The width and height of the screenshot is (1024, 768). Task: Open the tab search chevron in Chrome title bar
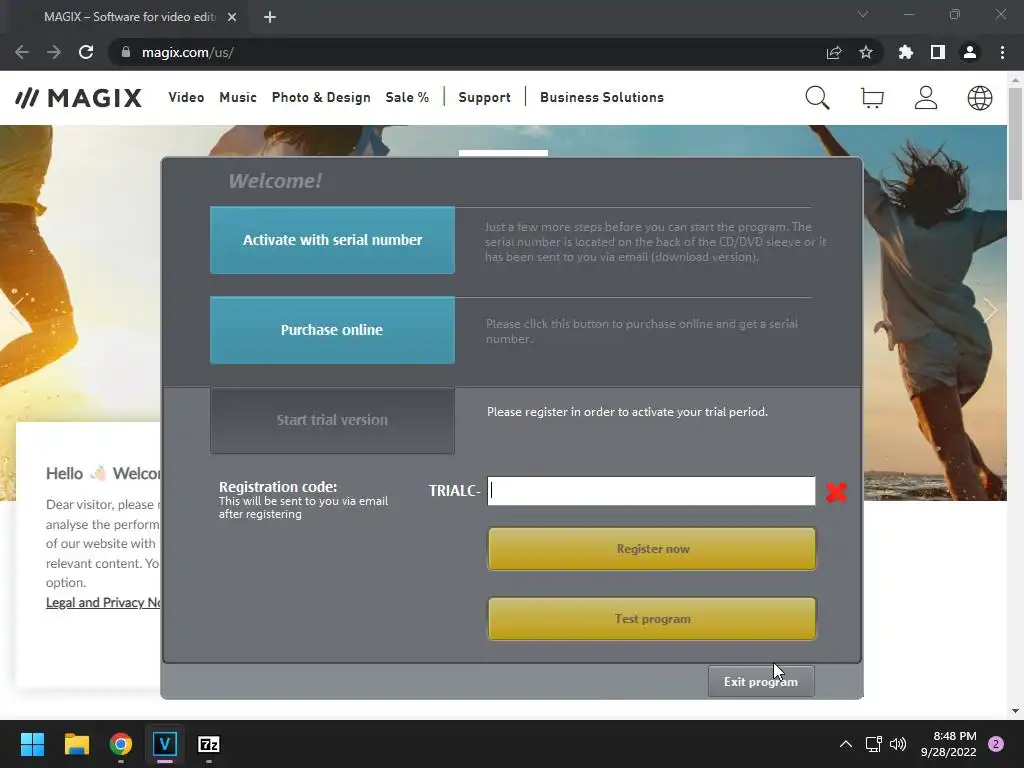point(863,14)
